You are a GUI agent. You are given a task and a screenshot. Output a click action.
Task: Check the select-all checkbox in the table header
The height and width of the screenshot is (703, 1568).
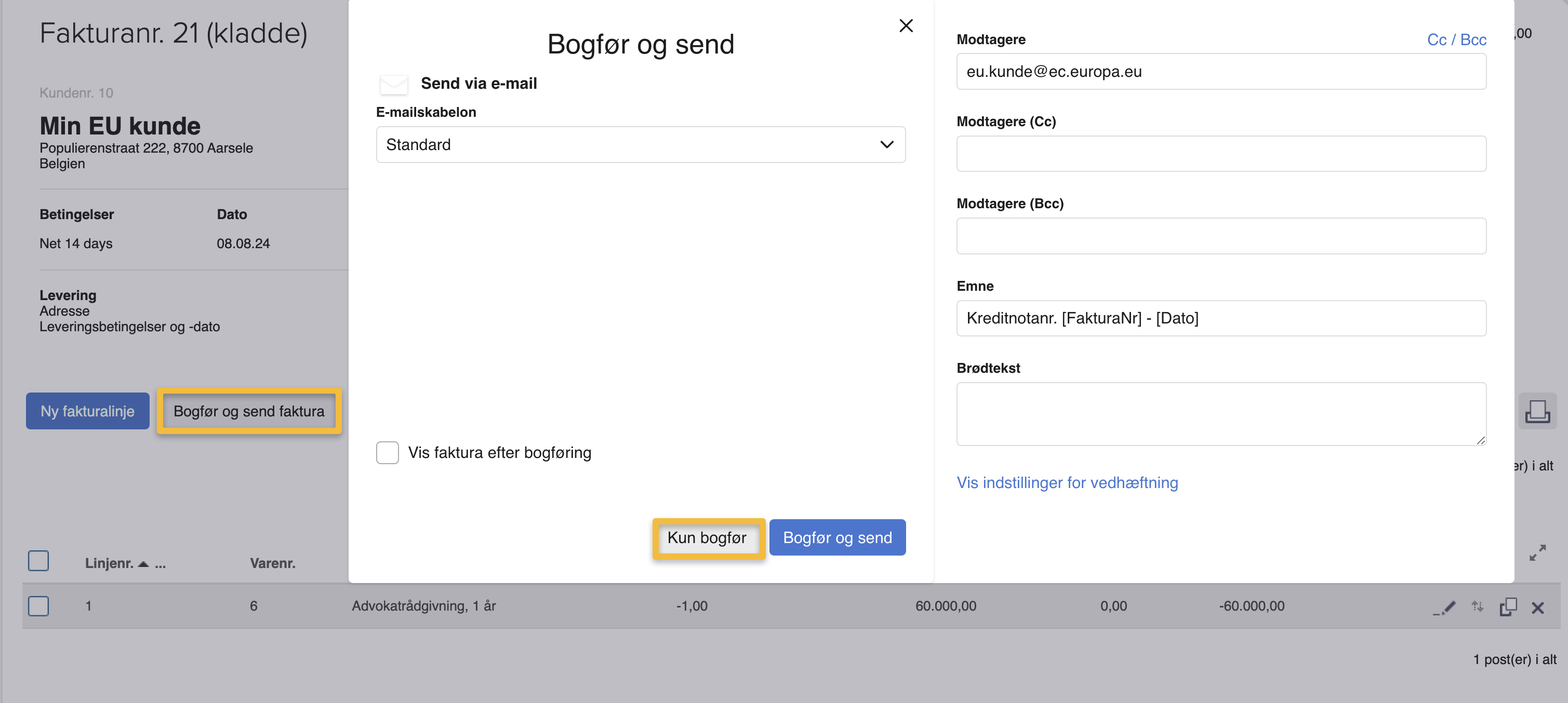click(x=38, y=560)
